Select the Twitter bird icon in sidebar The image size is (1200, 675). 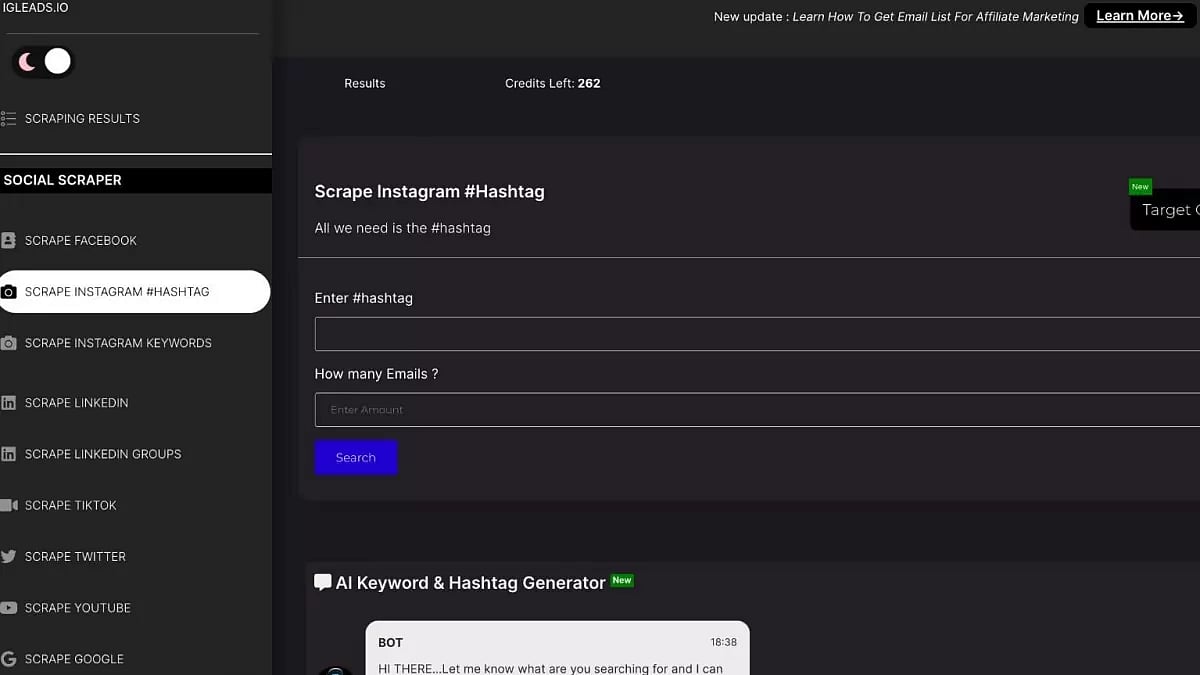click(10, 556)
